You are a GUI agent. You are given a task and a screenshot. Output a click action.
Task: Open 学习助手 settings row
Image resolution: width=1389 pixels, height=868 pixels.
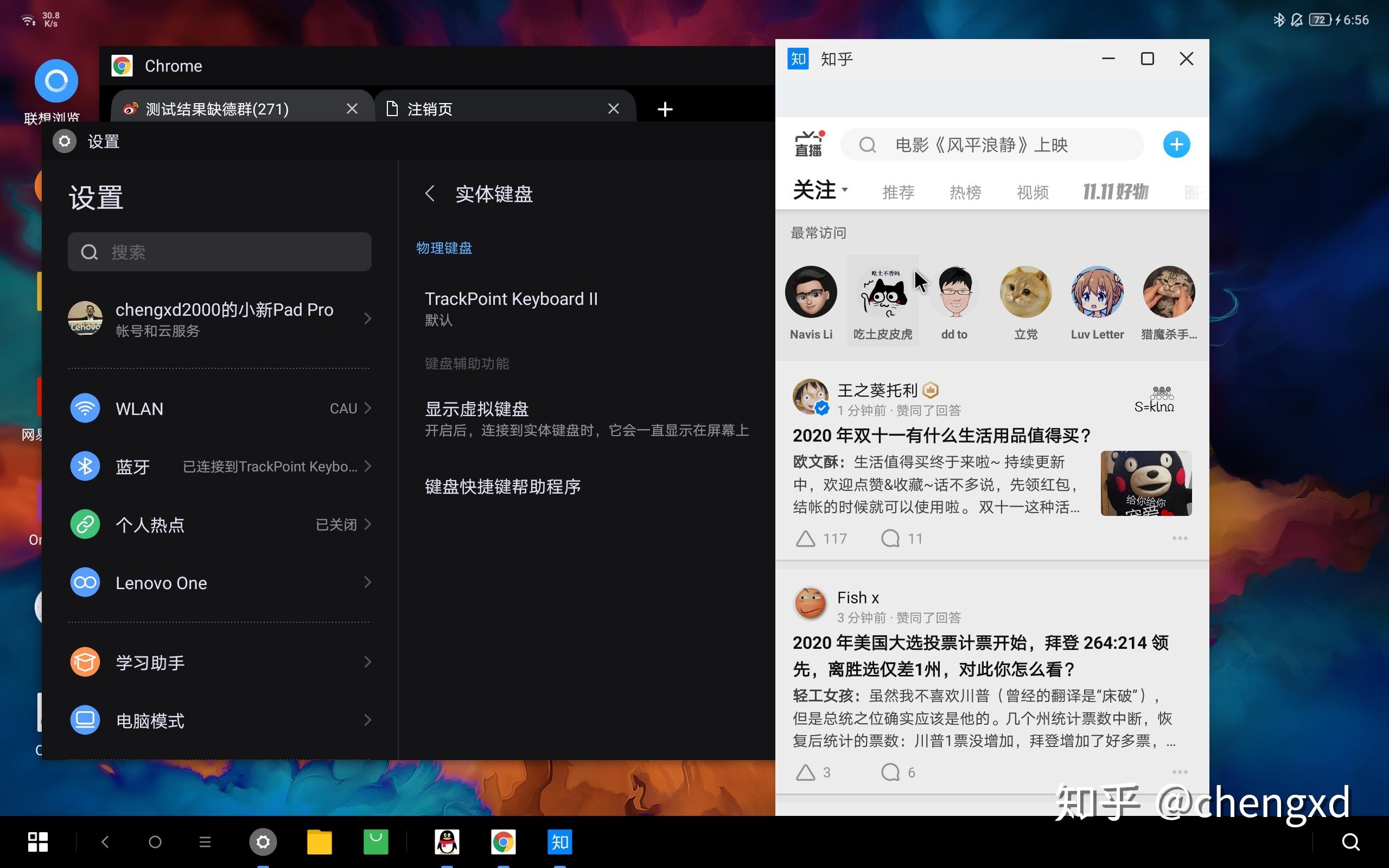pyautogui.click(x=219, y=662)
